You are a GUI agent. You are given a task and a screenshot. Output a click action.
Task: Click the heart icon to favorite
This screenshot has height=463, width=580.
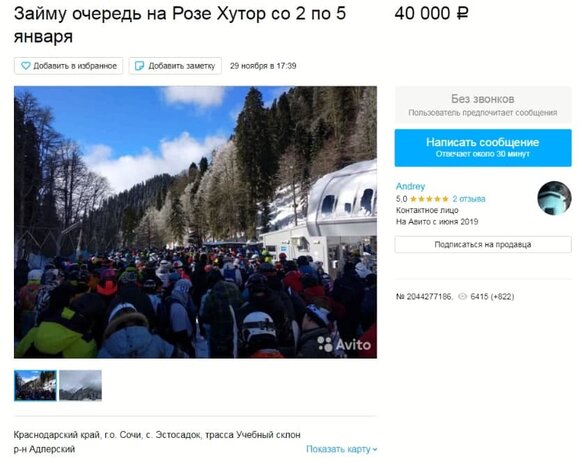(26, 66)
